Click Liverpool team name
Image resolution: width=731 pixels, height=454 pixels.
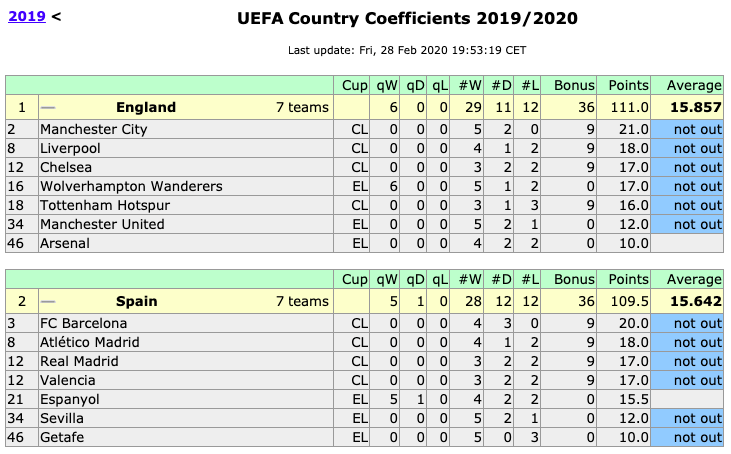pos(70,148)
